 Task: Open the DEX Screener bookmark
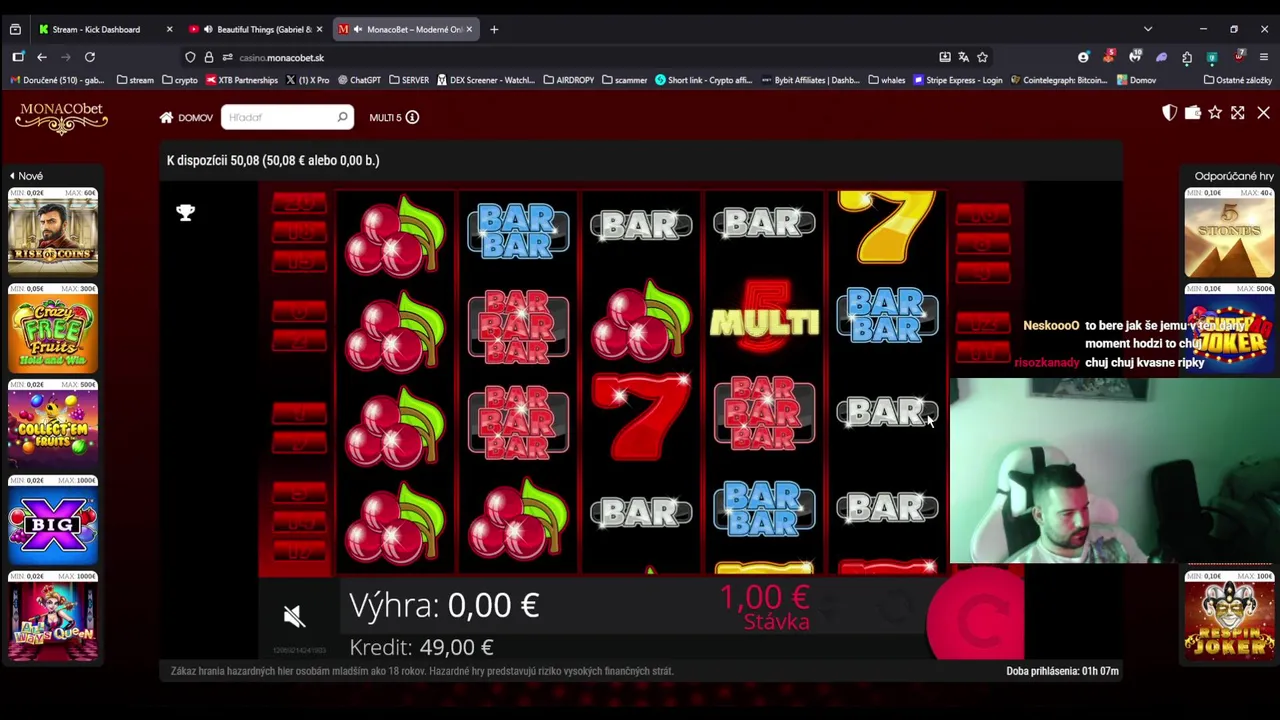485,80
